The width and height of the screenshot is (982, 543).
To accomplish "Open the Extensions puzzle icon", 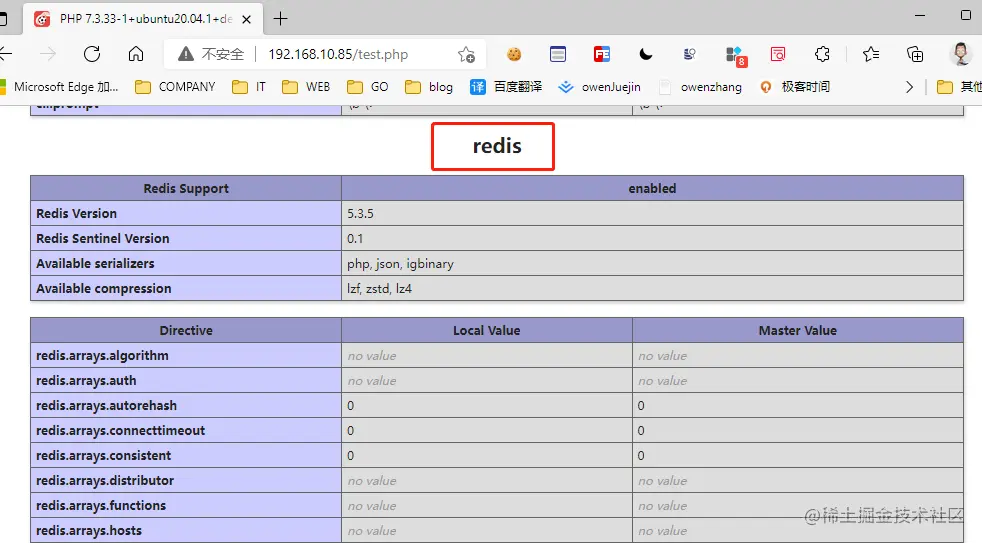I will click(822, 54).
